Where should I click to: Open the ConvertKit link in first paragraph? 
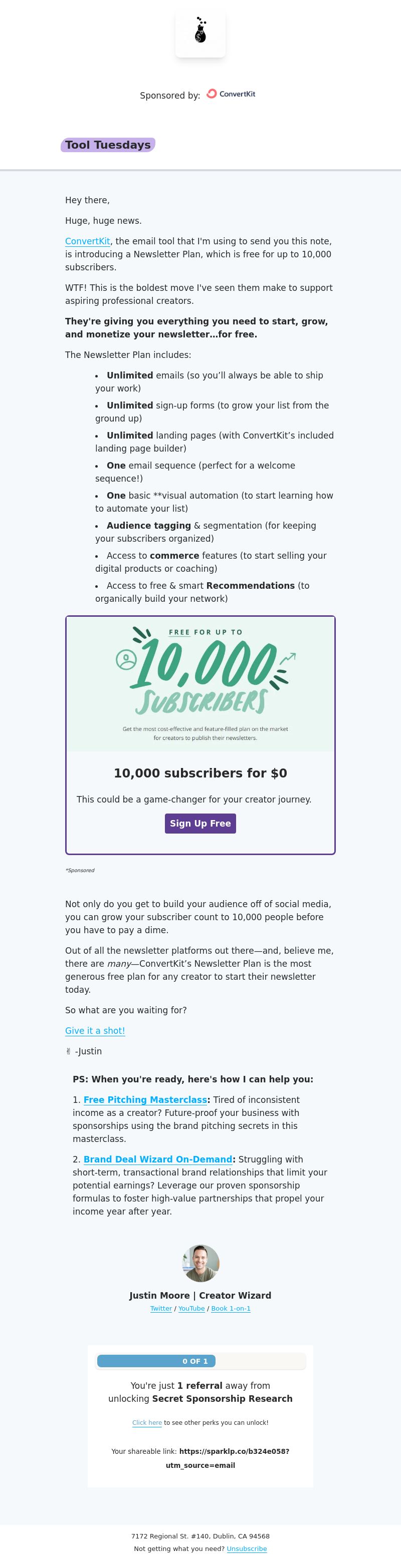coord(88,241)
